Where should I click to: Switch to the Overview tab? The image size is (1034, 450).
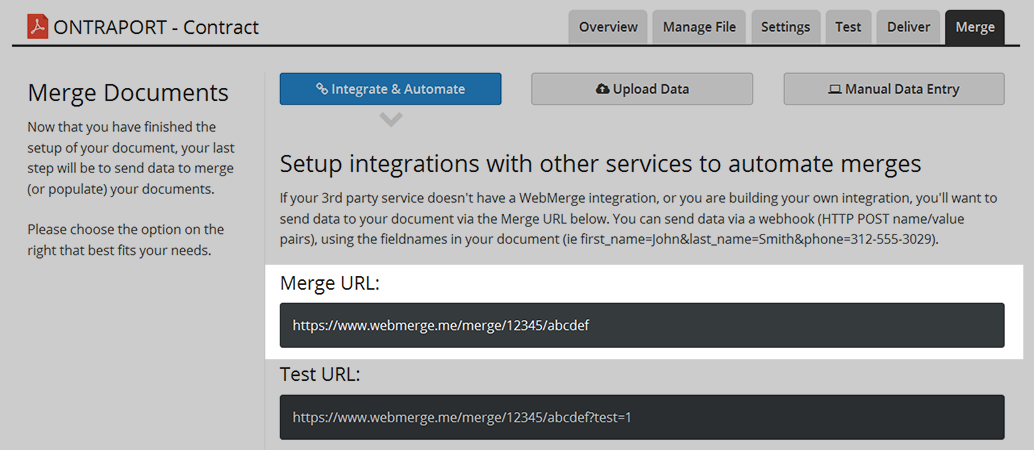point(608,27)
